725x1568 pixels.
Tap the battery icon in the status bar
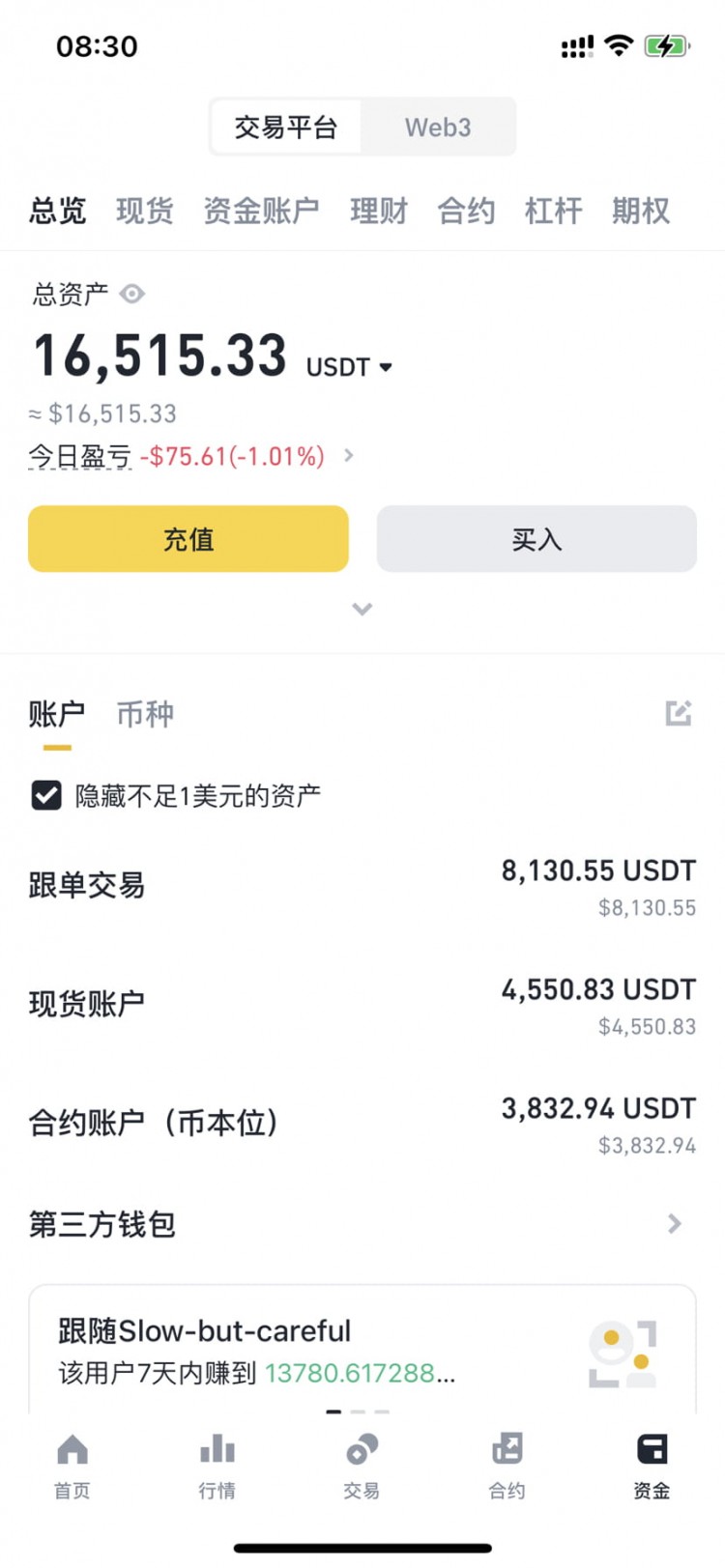pos(666,45)
